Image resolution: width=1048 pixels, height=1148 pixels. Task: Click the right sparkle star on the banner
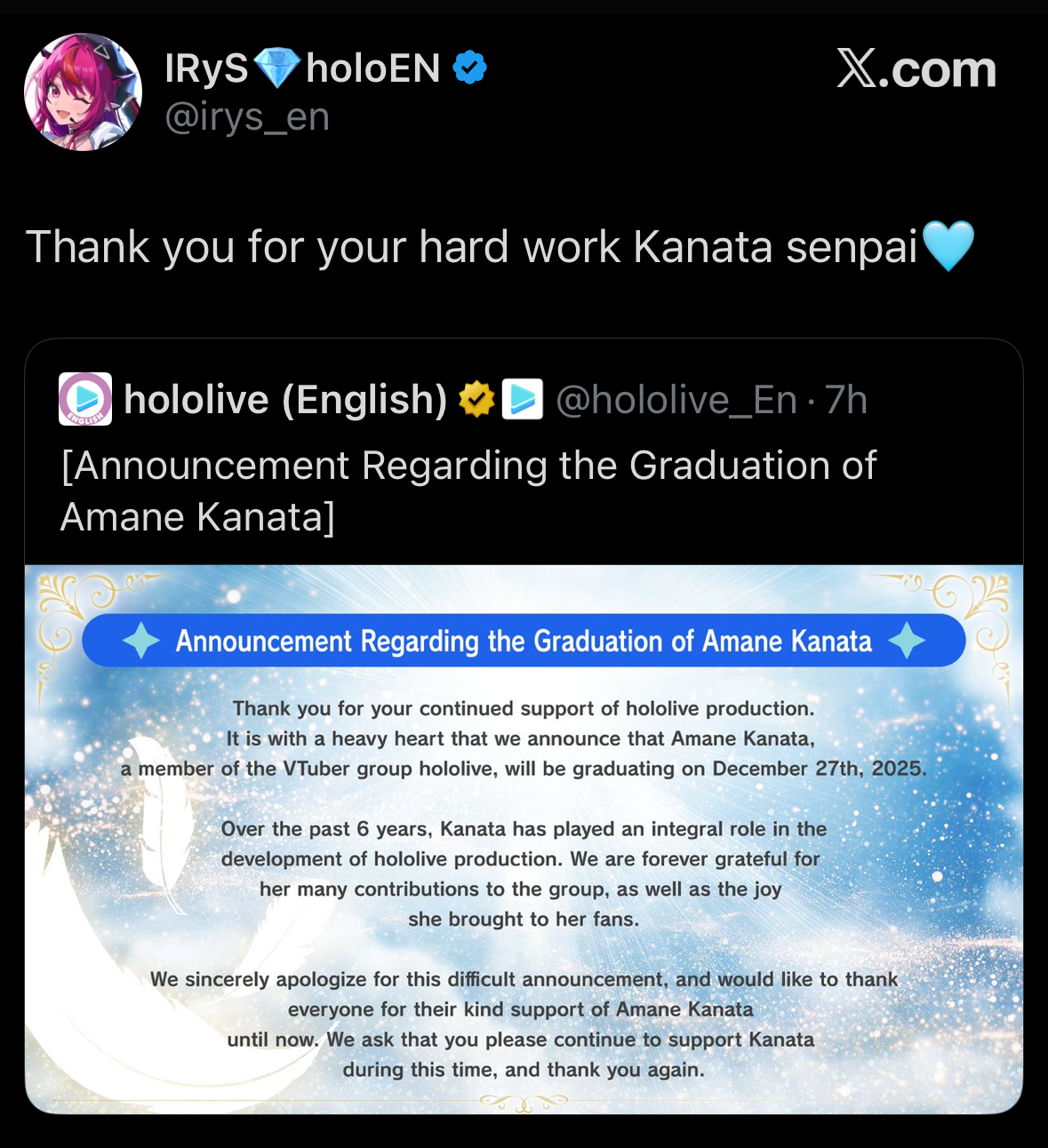coord(907,641)
